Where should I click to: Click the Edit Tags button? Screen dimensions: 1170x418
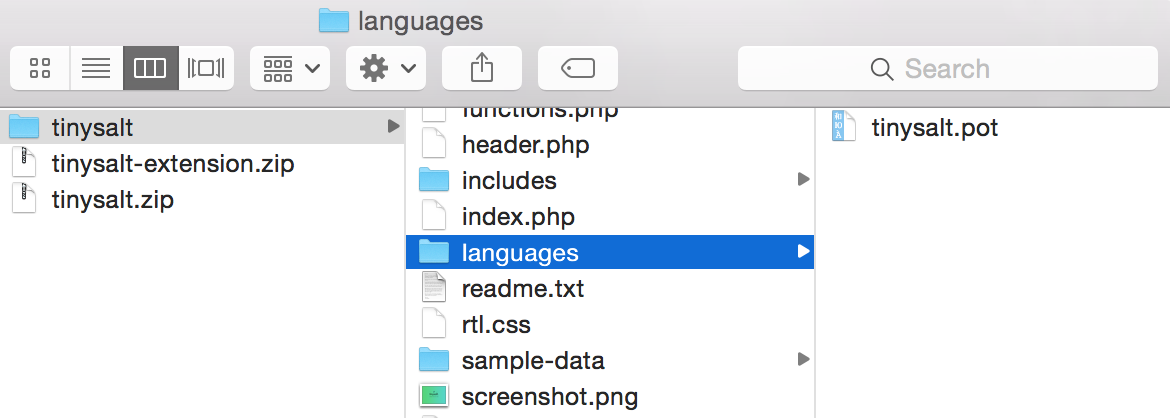(578, 69)
